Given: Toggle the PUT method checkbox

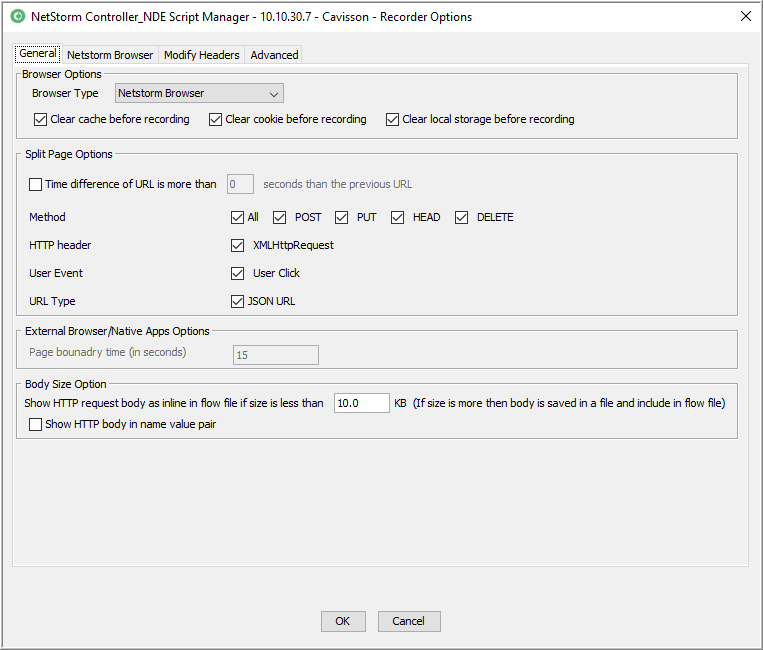Looking at the screenshot, I should pos(341,217).
